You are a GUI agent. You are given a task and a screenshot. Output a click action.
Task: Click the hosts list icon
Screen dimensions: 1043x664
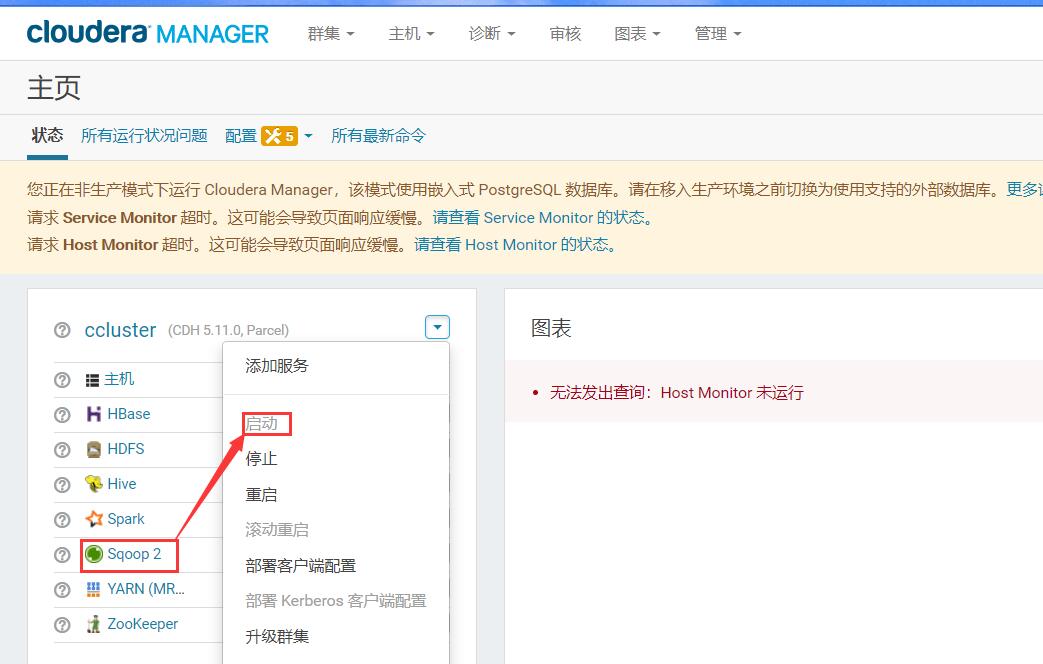[92, 380]
